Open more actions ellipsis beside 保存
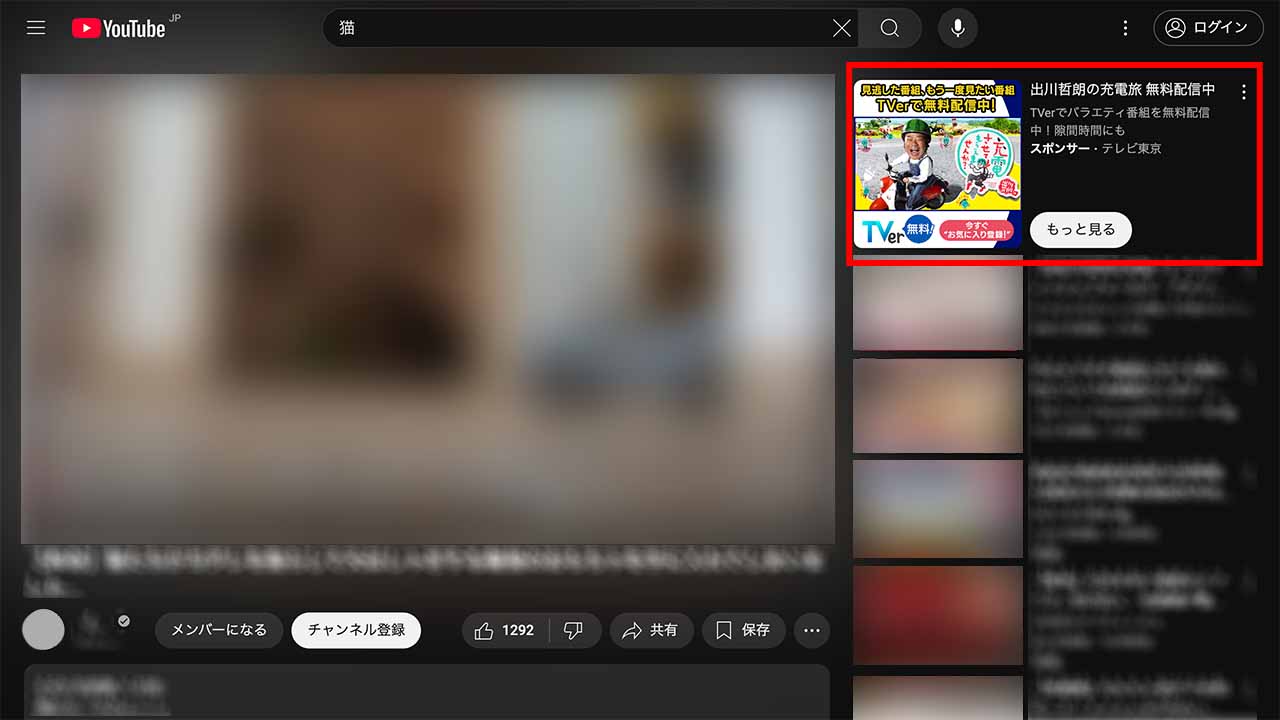This screenshot has height=720, width=1280. (812, 630)
